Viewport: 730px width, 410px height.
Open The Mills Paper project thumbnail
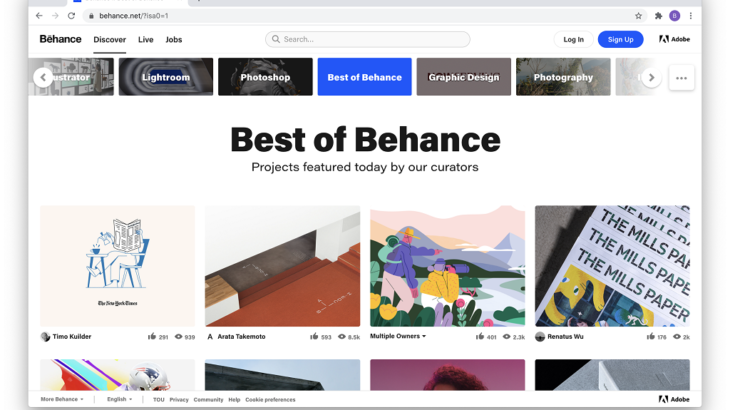tap(612, 266)
